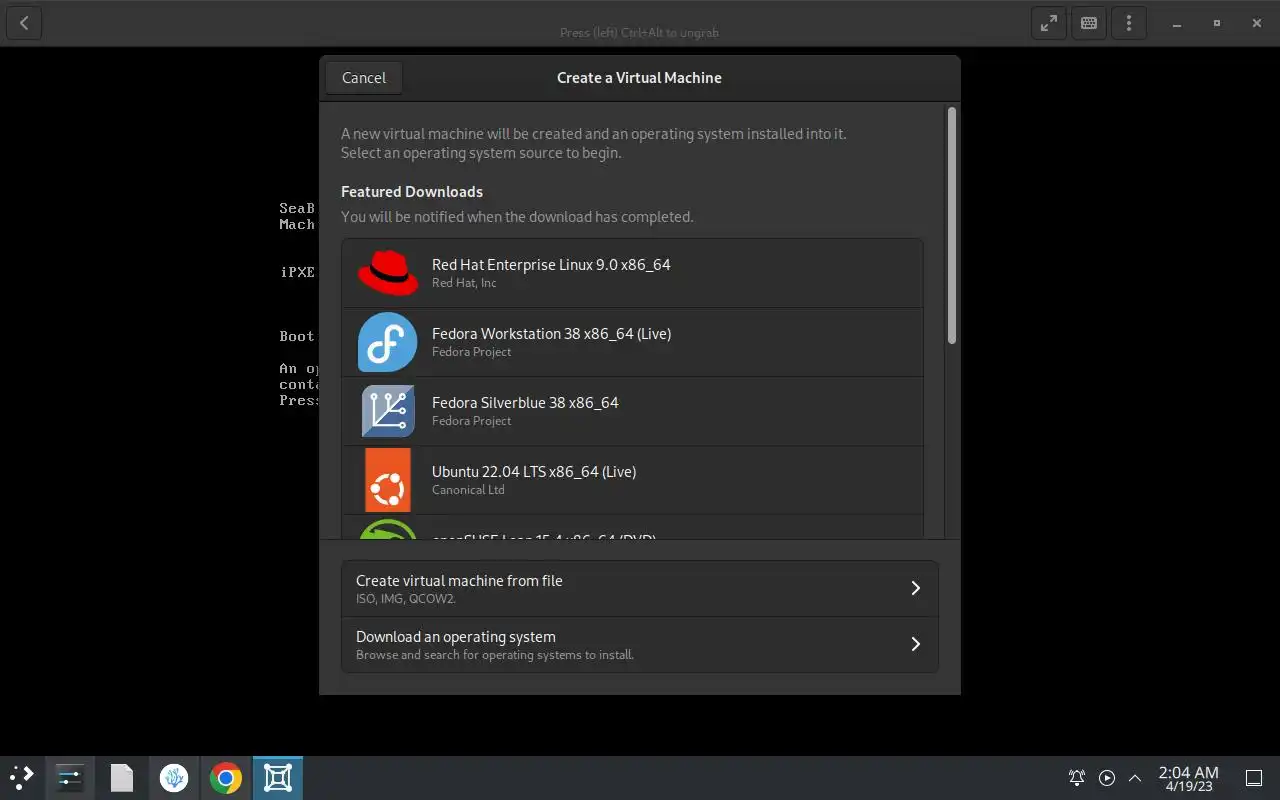Click the Canonical Ltd vendor label
The width and height of the screenshot is (1280, 800).
click(468, 490)
